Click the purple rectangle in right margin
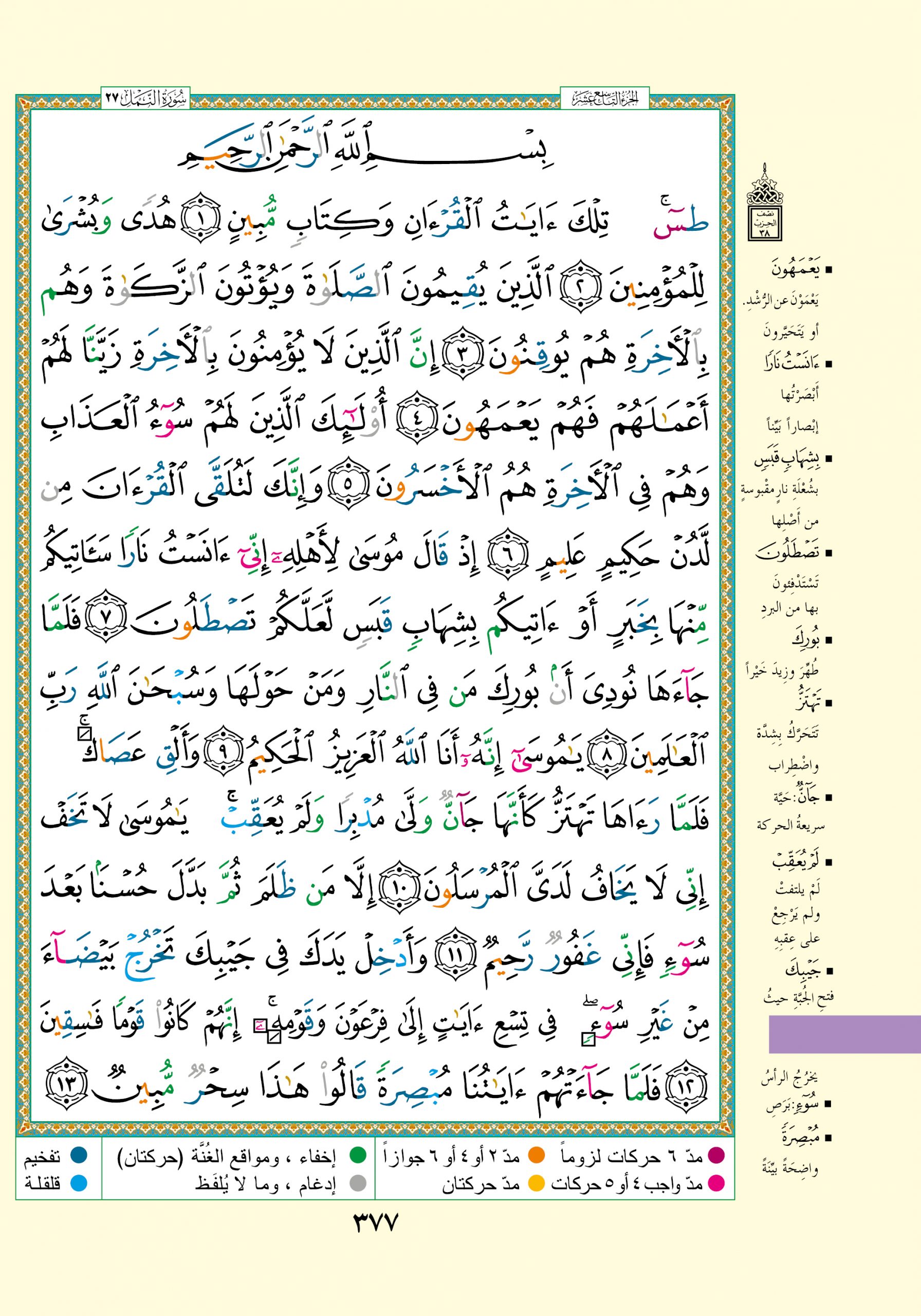This screenshot has height=1316, width=921. tap(844, 1034)
